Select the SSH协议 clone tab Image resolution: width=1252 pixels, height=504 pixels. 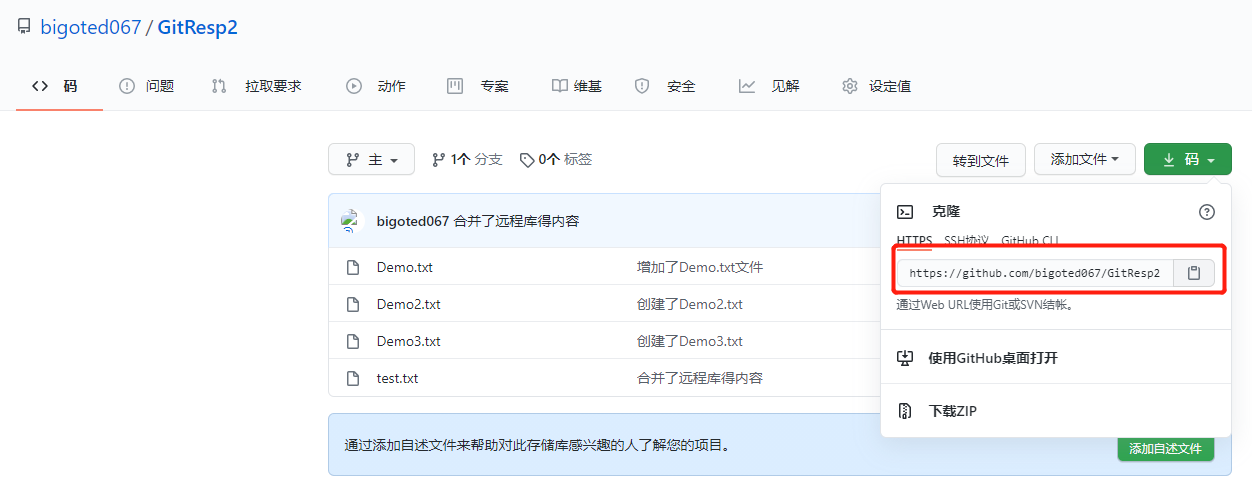966,241
